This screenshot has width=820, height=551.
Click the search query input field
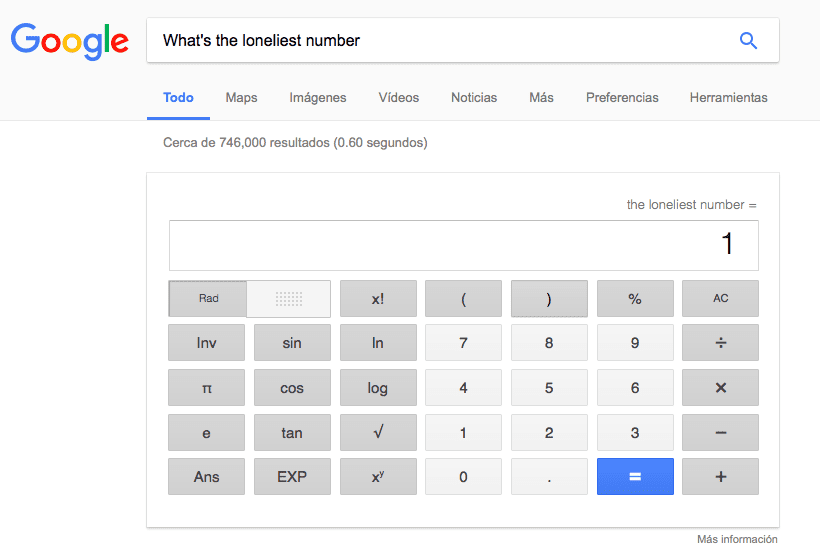click(x=440, y=41)
